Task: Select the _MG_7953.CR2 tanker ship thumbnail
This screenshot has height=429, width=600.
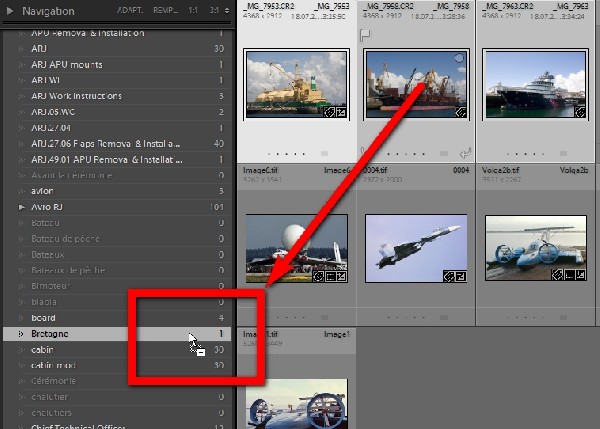Action: pyautogui.click(x=297, y=85)
